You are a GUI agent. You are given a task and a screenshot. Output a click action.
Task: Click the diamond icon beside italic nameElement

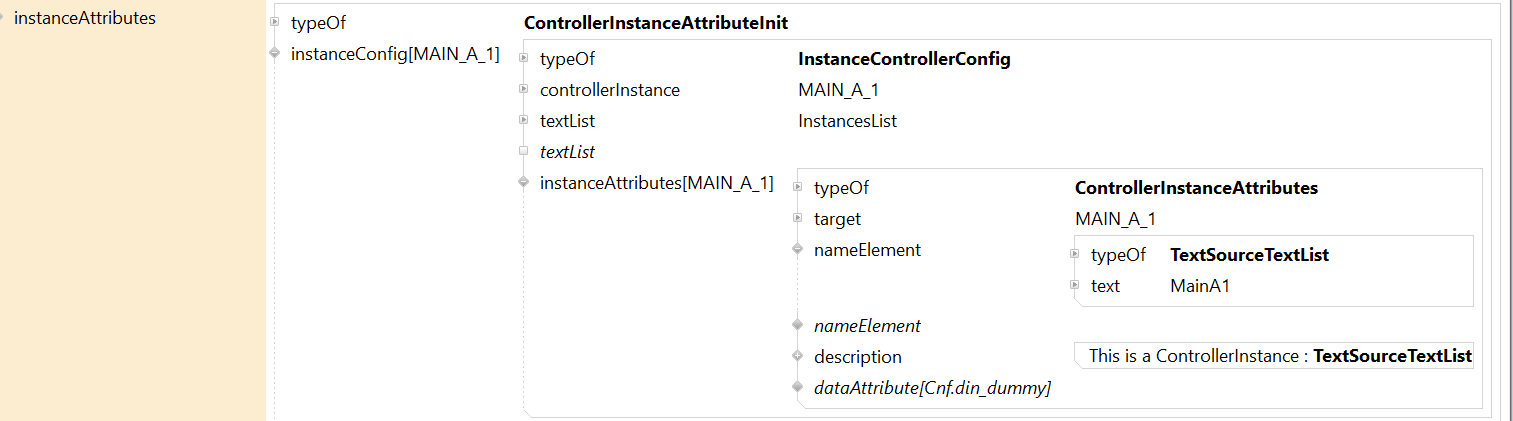pos(797,325)
